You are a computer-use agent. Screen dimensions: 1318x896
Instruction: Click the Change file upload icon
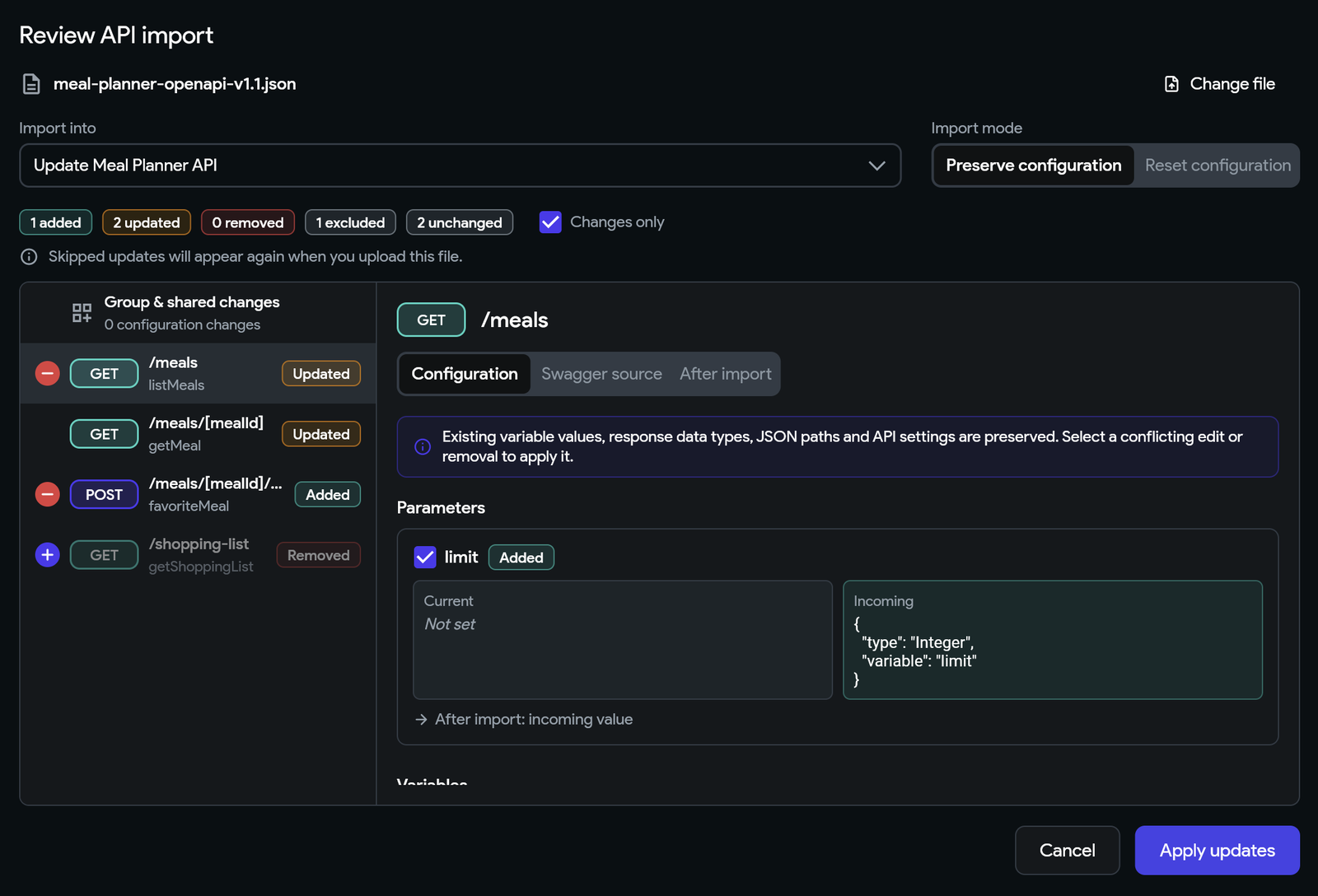1171,84
